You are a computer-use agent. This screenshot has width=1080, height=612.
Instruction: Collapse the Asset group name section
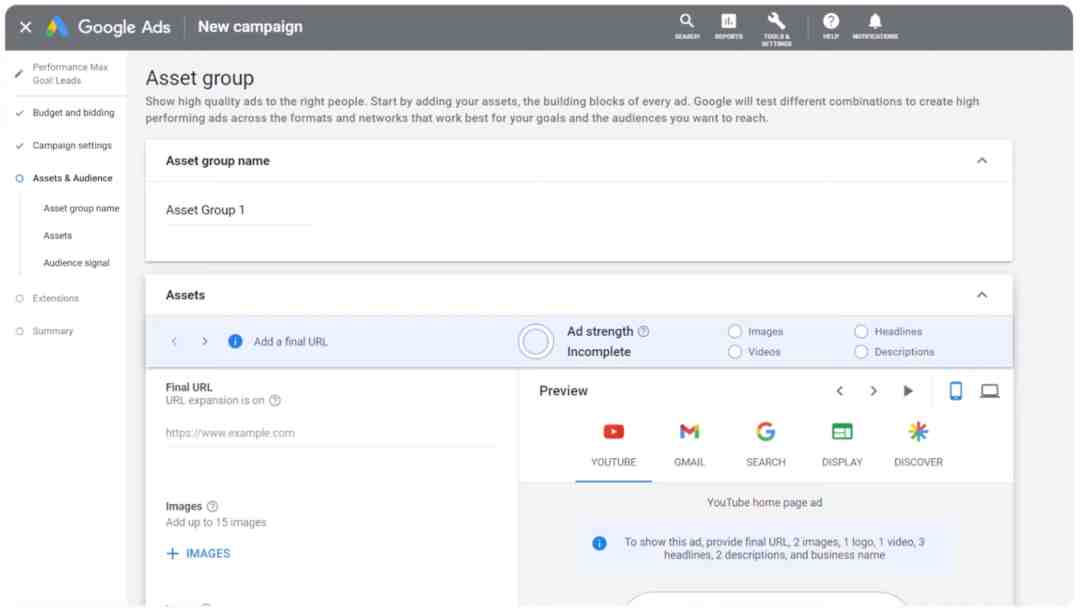(x=982, y=160)
